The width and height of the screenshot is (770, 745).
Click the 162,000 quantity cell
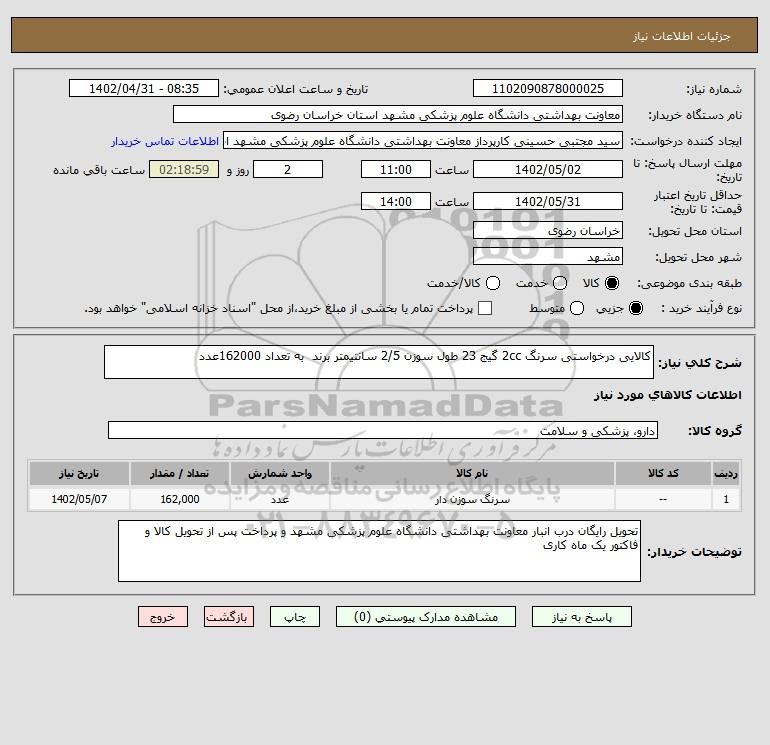click(180, 499)
